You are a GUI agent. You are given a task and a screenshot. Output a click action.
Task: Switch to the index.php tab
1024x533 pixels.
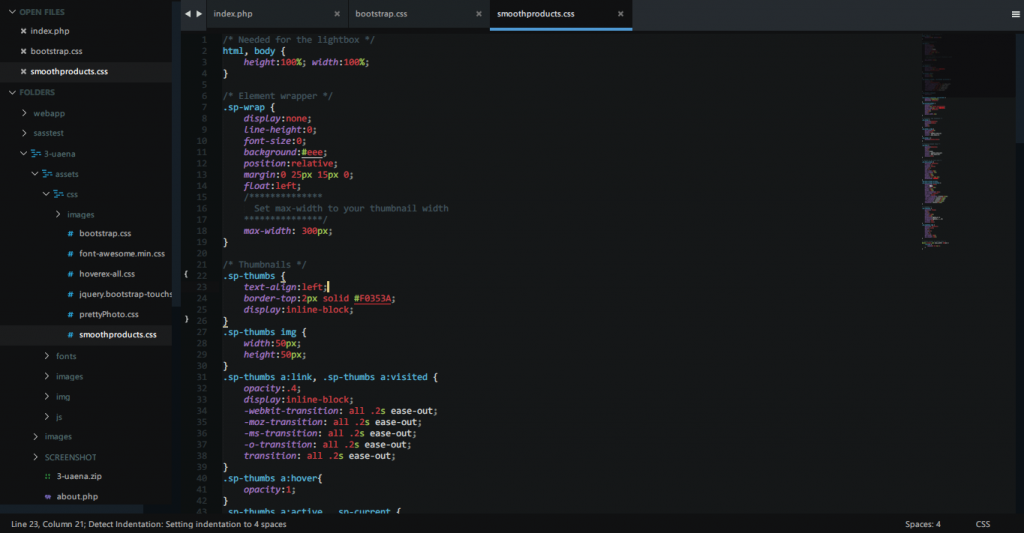tap(232, 14)
